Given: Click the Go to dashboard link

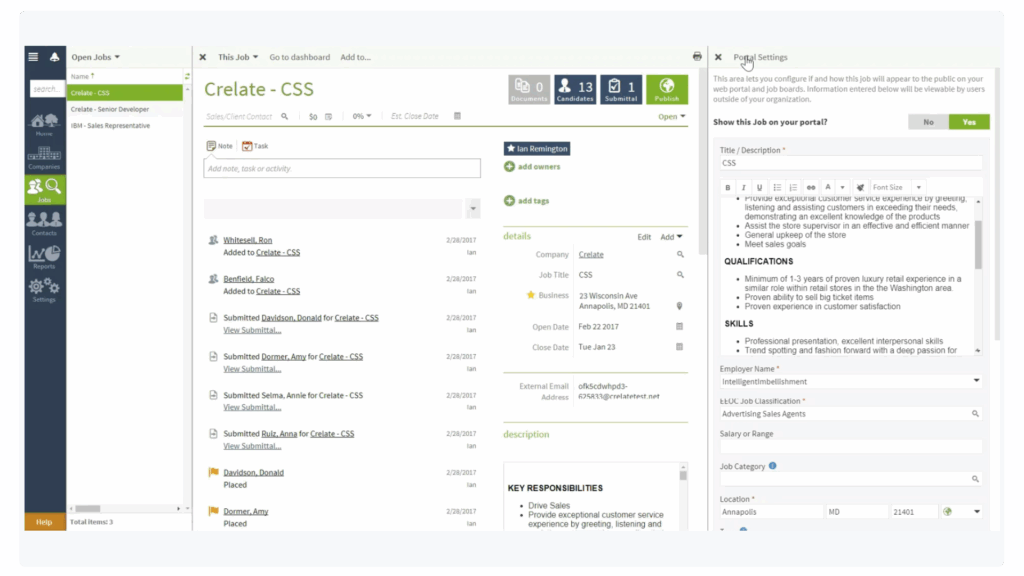Looking at the screenshot, I should 299,57.
